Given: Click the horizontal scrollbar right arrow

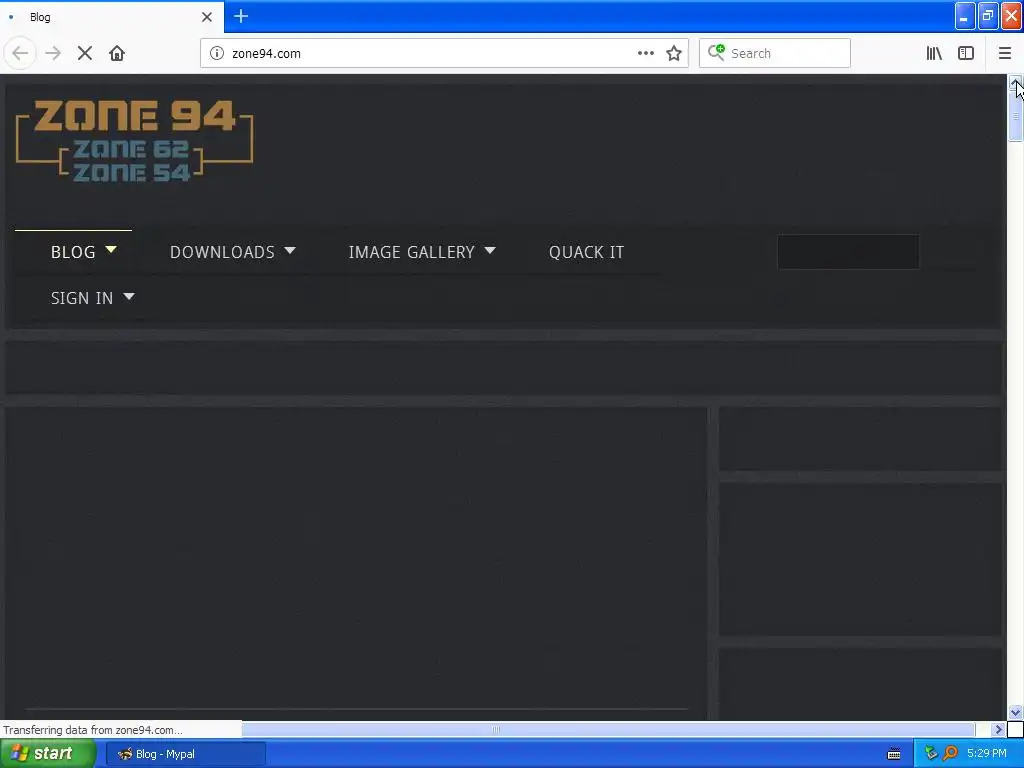Looking at the screenshot, I should [x=998, y=729].
